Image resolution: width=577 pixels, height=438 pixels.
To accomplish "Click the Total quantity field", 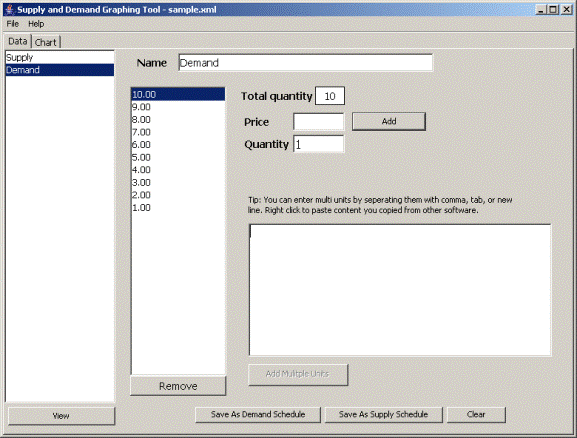I will pos(330,96).
